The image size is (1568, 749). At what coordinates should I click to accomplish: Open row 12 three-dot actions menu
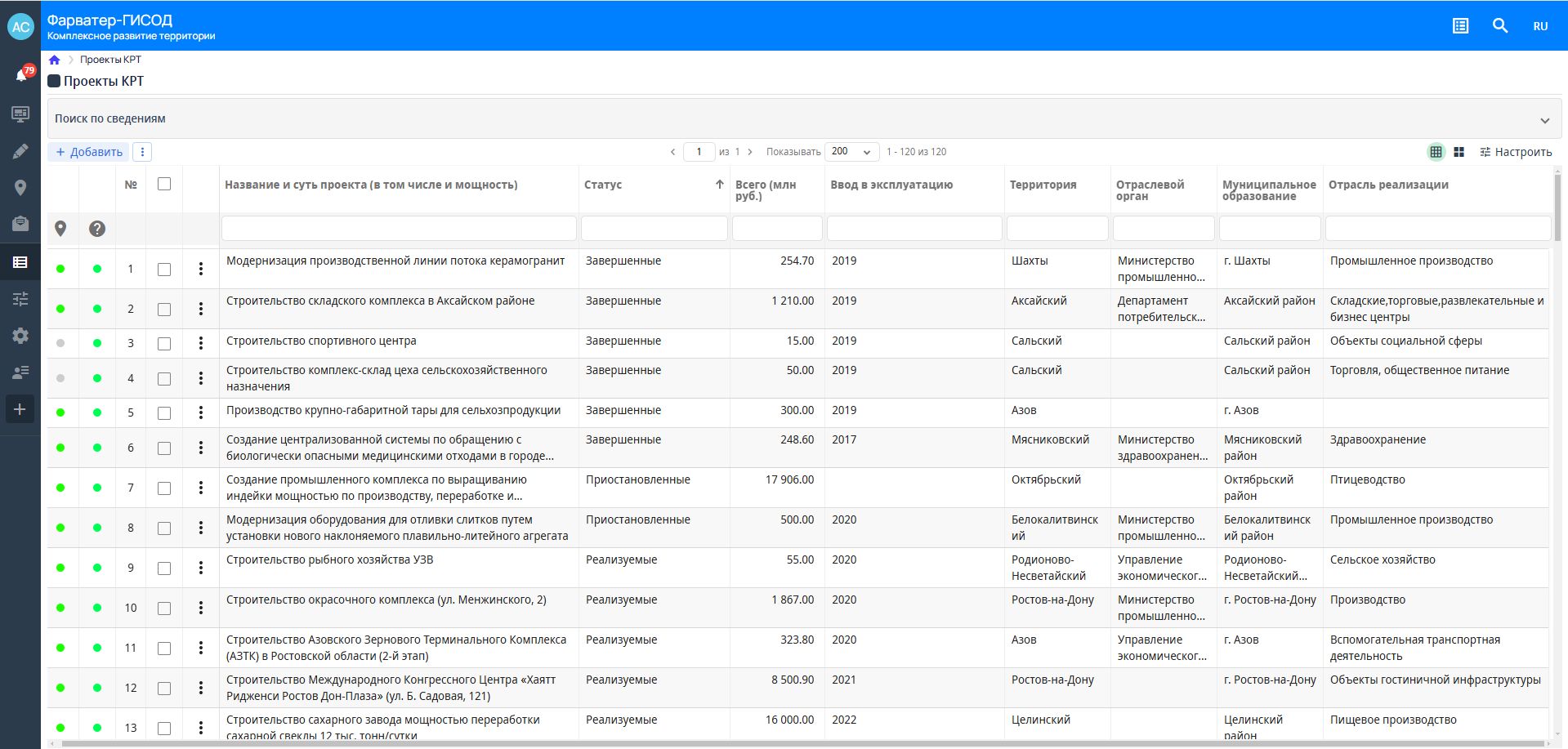point(201,688)
